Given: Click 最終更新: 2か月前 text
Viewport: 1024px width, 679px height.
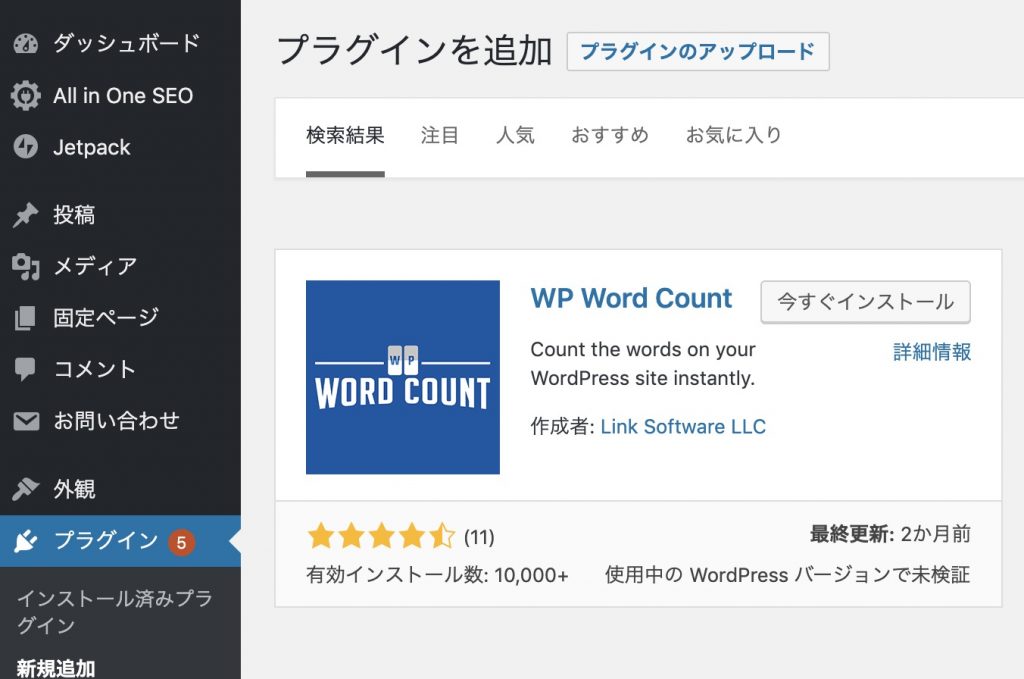Looking at the screenshot, I should [x=890, y=534].
